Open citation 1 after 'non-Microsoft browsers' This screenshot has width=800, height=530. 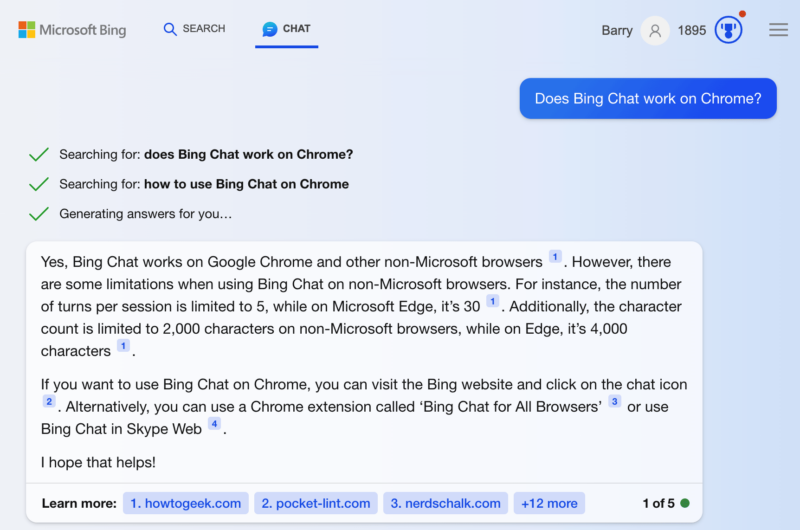[x=555, y=257]
